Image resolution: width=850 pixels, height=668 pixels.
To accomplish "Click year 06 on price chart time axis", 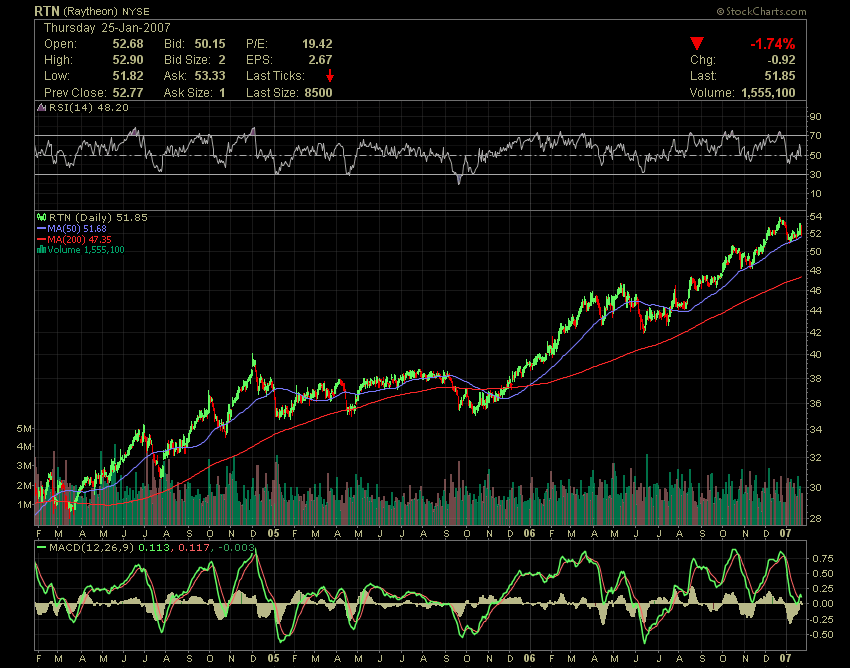I will [x=529, y=533].
